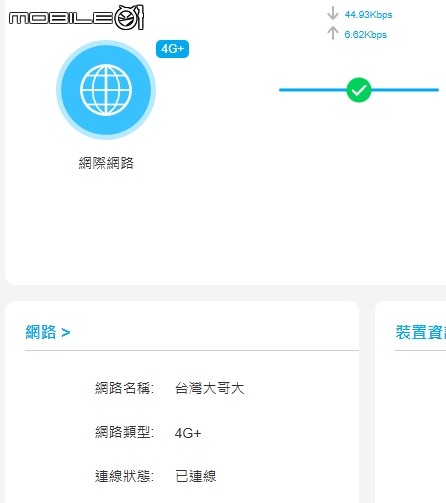Click the 連線狀態 label
The image size is (446, 503).
124,476
